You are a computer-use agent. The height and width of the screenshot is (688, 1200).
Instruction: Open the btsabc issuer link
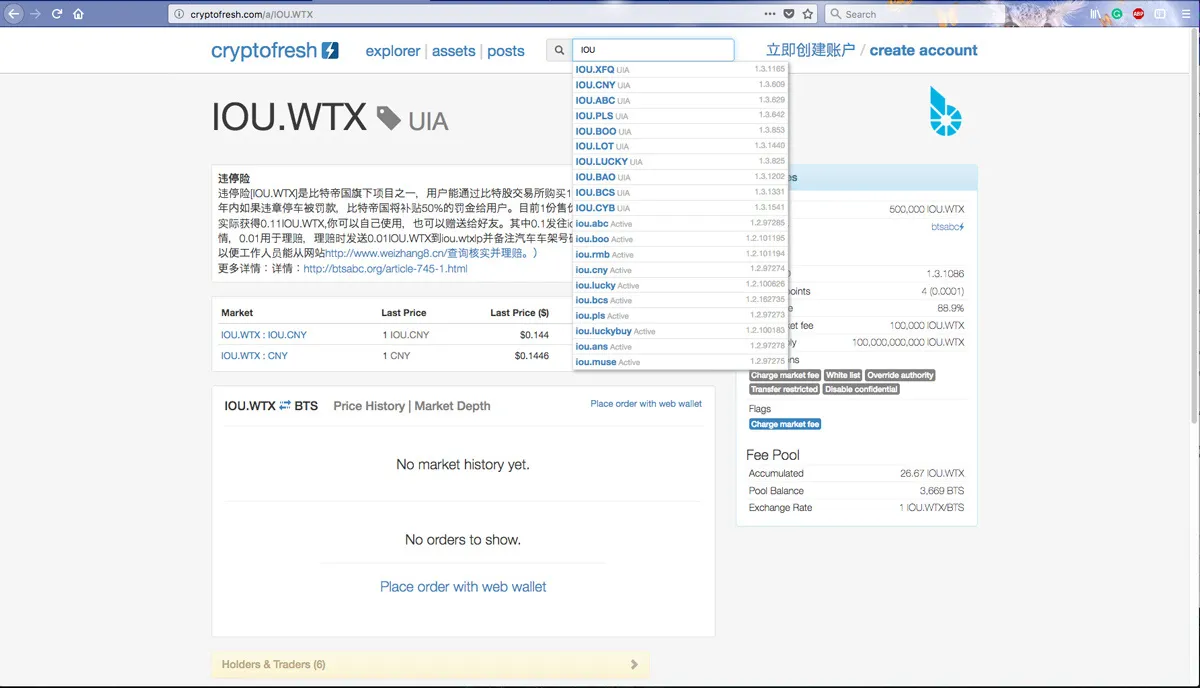948,227
